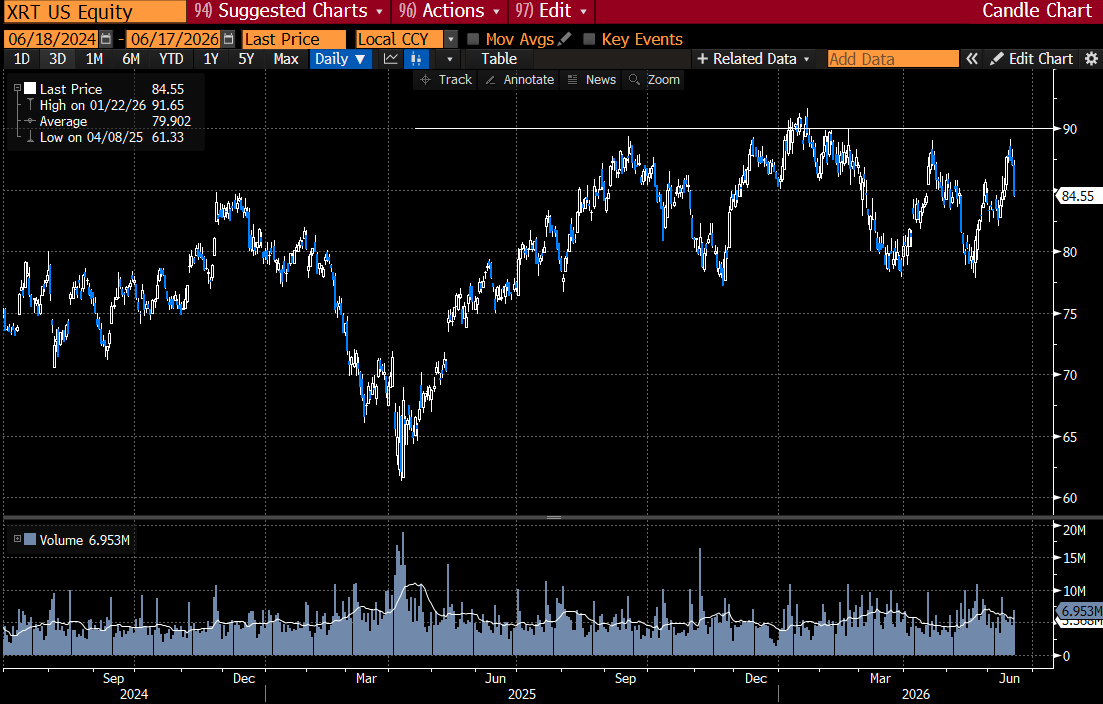
Task: Click the Volume series color swatch
Action: click(30, 539)
